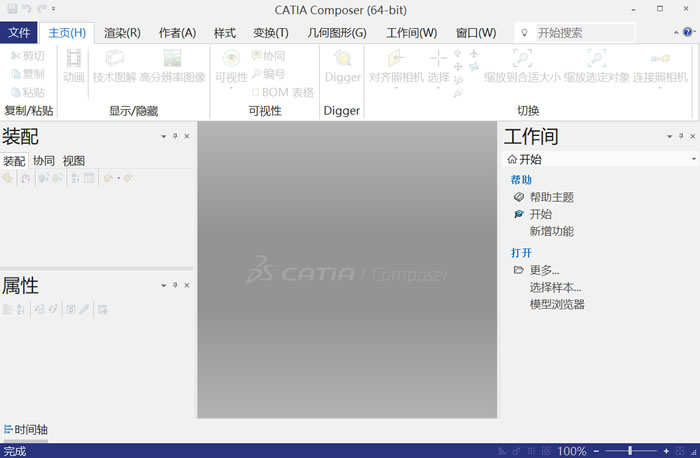This screenshot has width=700, height=458.
Task: Click the 模型浏览器 model browser link
Action: (557, 304)
